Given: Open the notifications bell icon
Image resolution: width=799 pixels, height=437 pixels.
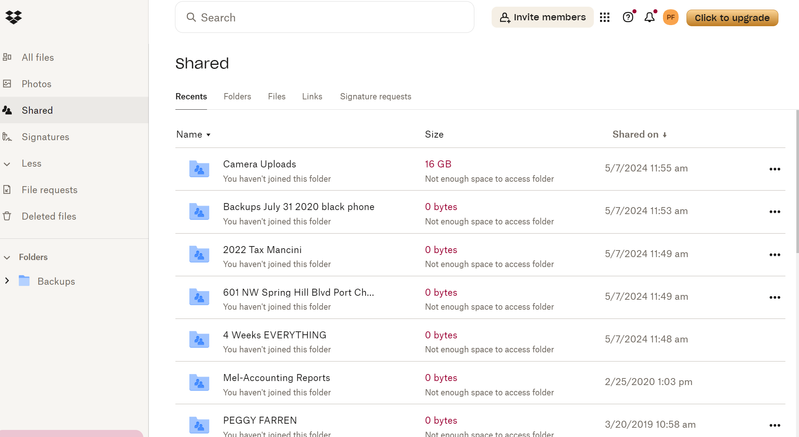Looking at the screenshot, I should [x=649, y=17].
